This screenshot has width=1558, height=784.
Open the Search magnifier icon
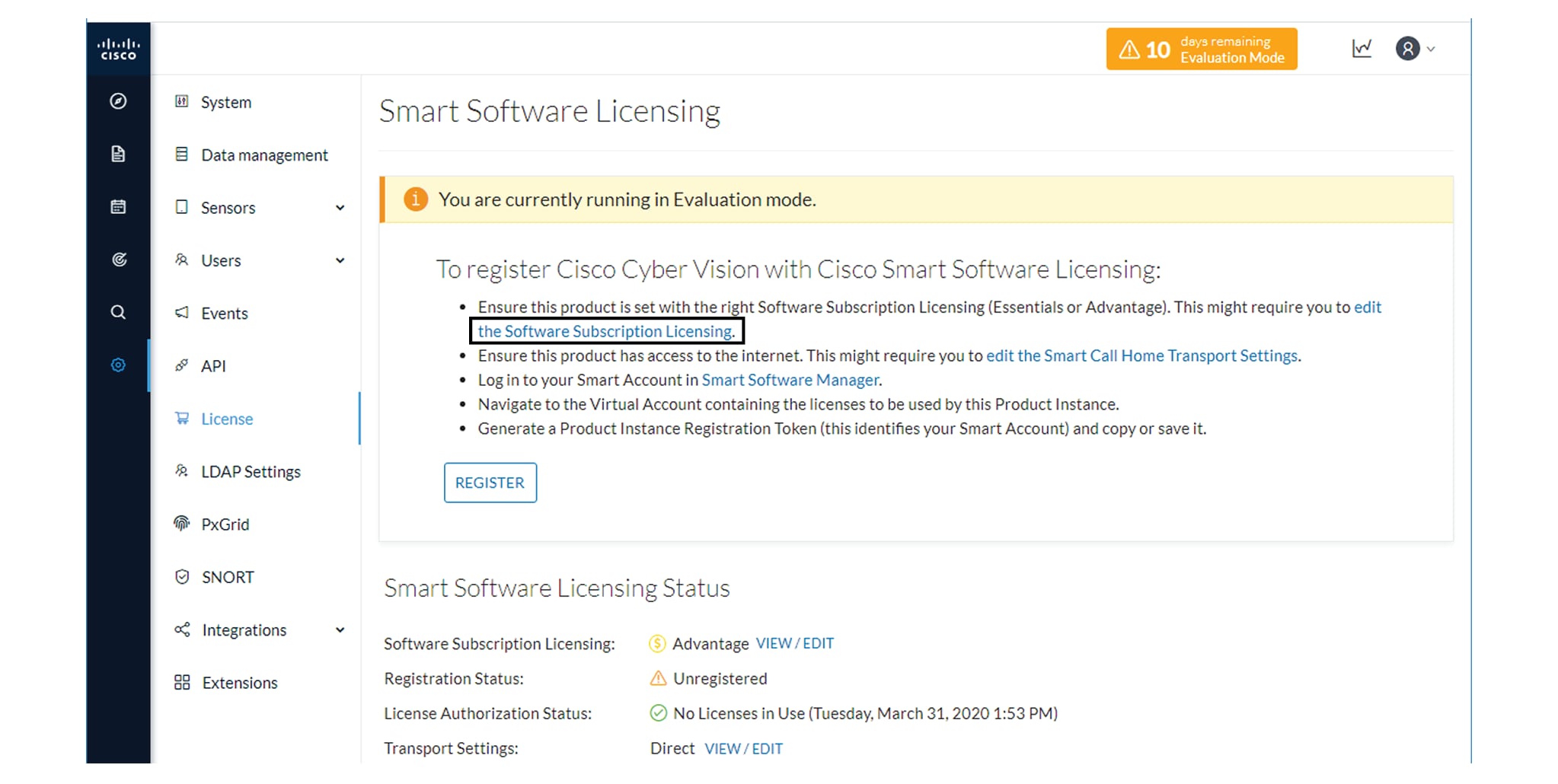[x=118, y=312]
